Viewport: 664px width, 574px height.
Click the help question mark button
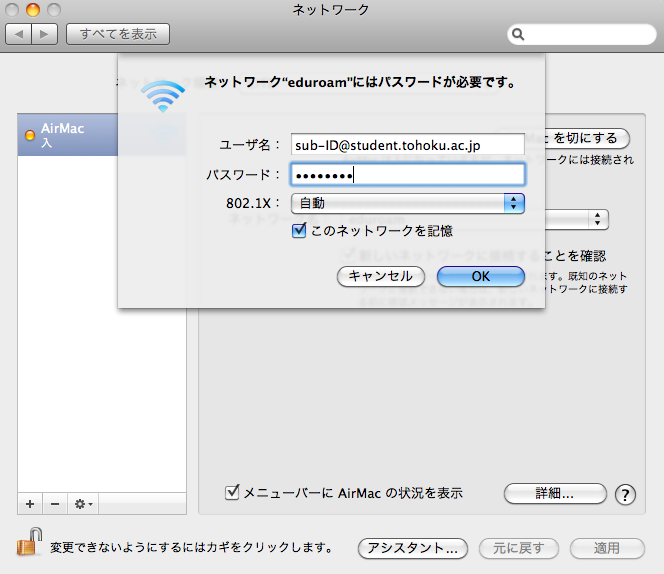(626, 494)
